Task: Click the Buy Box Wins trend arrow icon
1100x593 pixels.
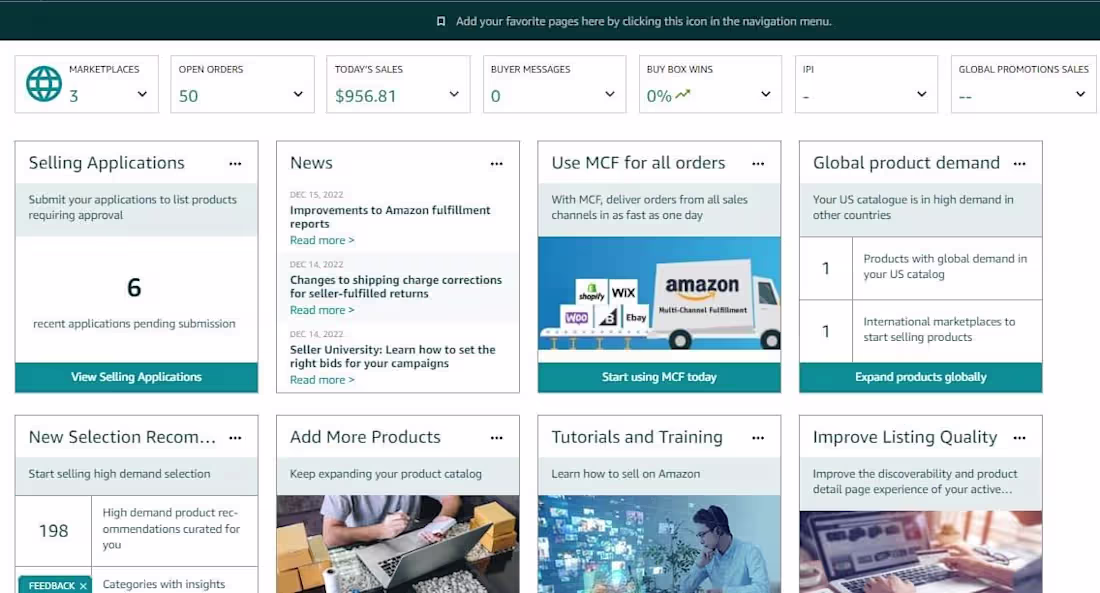Action: click(683, 94)
